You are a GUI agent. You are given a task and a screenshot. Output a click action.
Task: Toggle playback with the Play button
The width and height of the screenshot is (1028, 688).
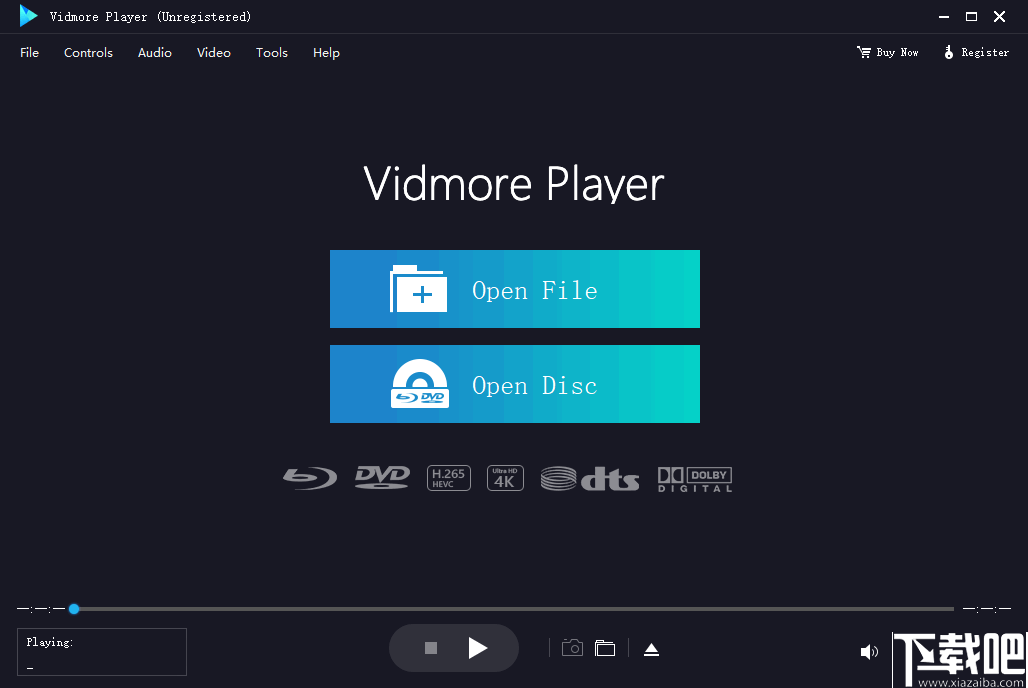click(x=478, y=648)
